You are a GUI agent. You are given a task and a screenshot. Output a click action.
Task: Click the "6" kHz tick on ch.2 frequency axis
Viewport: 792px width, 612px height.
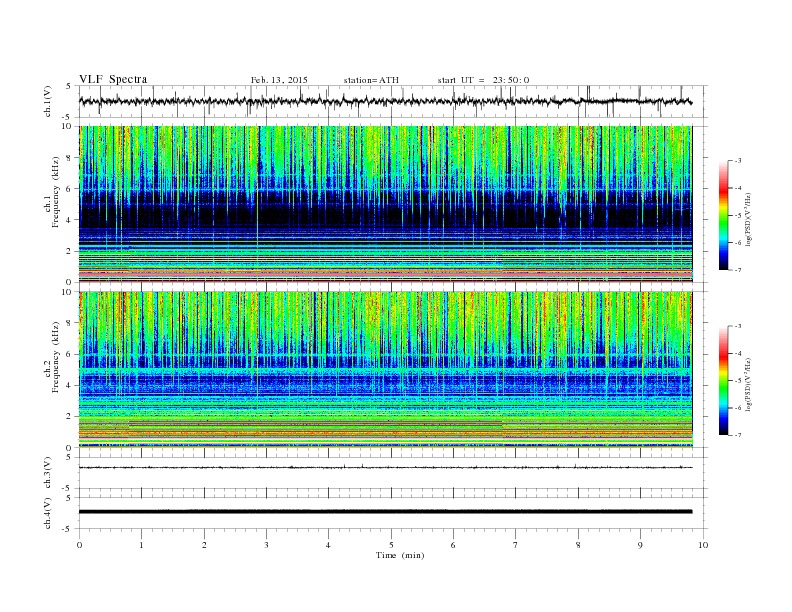pyautogui.click(x=70, y=354)
